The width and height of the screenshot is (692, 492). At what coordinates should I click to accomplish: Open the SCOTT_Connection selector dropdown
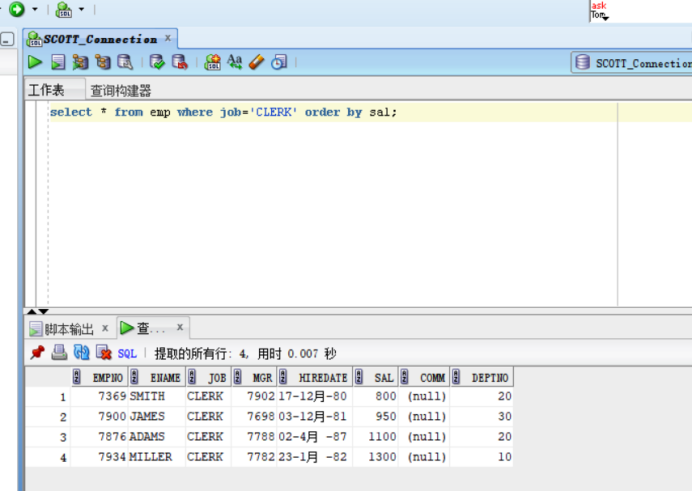[632, 63]
